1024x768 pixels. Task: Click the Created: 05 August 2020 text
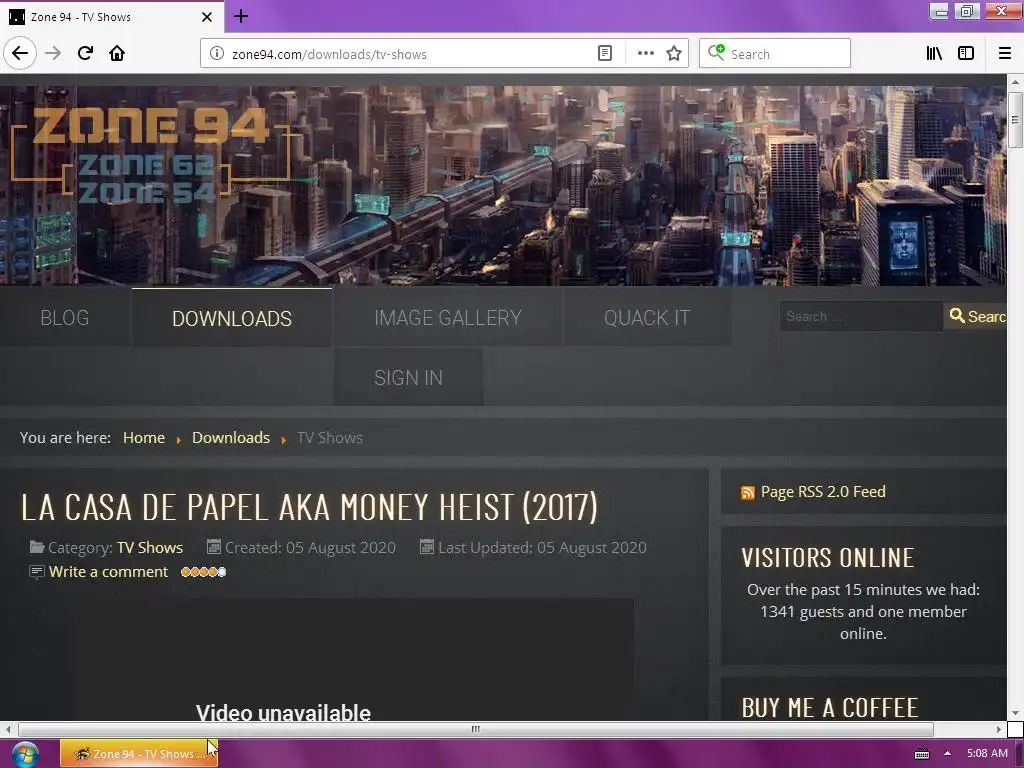coord(310,547)
